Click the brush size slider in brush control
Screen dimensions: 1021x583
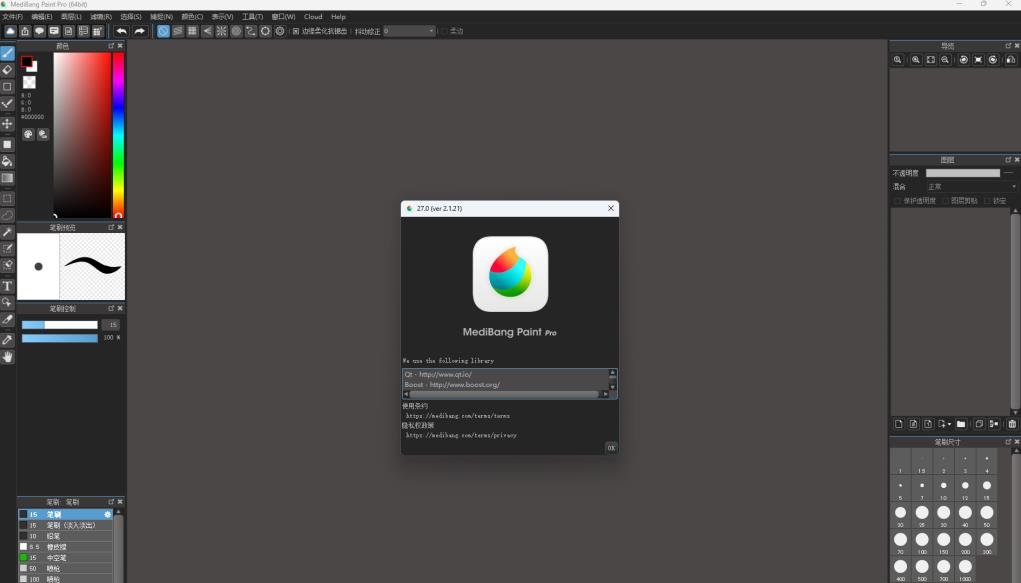coord(59,325)
